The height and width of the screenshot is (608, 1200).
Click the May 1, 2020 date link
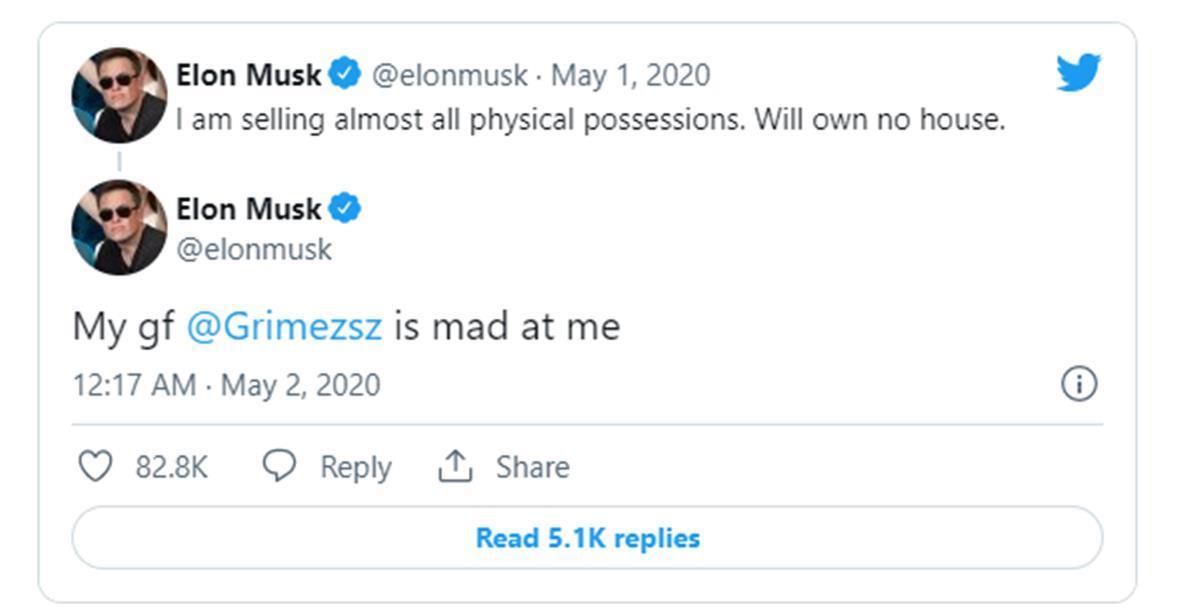pos(630,75)
